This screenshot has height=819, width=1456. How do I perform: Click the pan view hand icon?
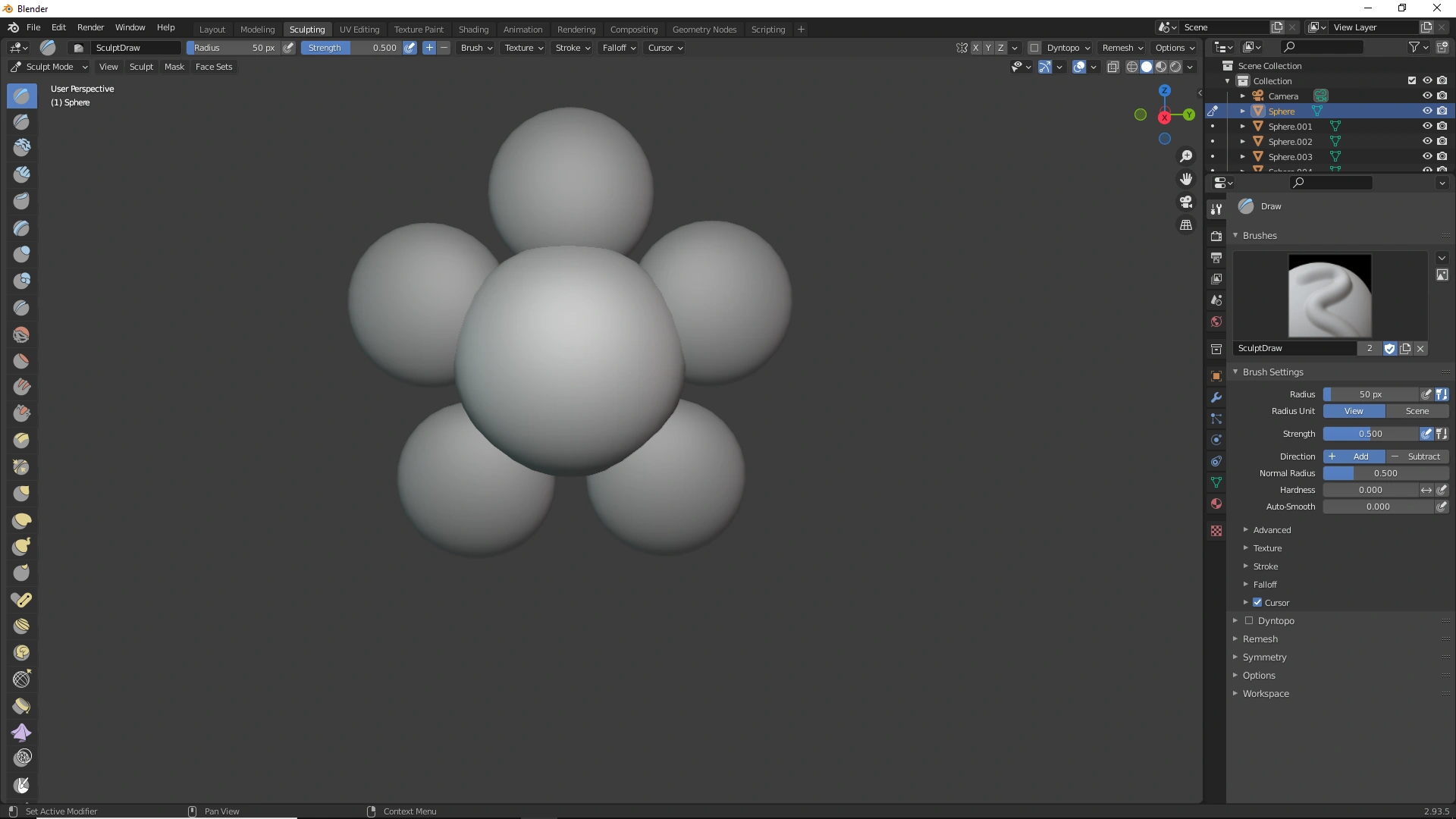click(x=1186, y=179)
